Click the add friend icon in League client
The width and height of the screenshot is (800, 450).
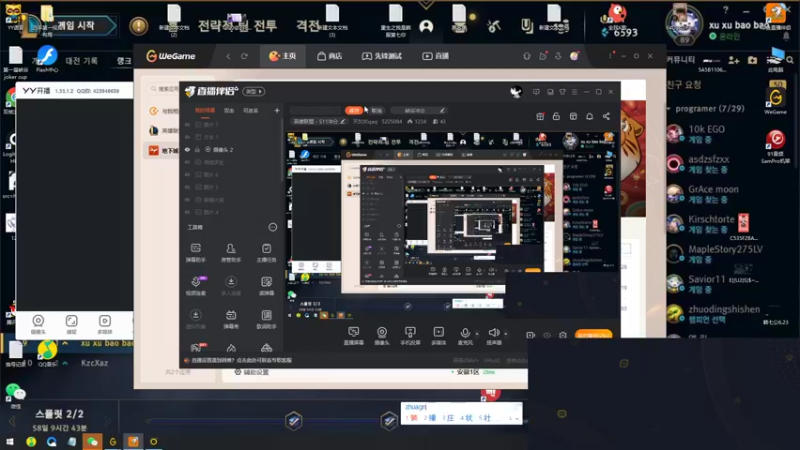tap(734, 60)
